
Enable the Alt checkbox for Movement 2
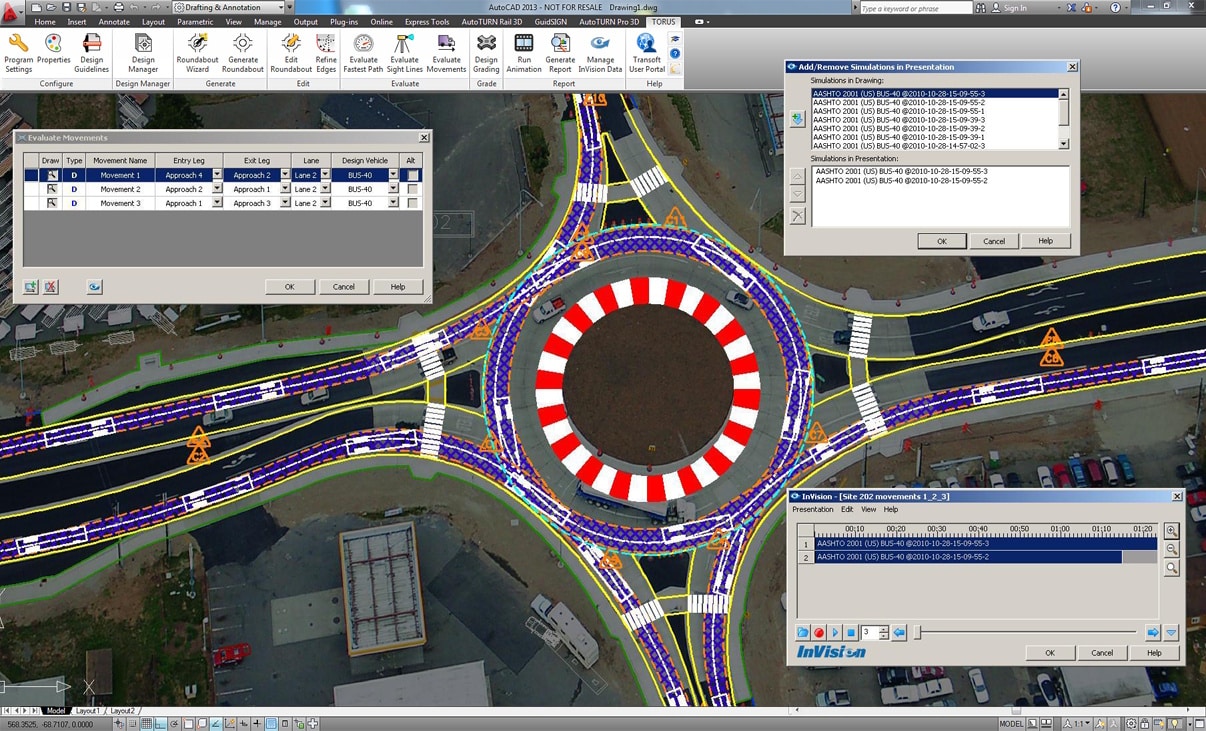412,189
